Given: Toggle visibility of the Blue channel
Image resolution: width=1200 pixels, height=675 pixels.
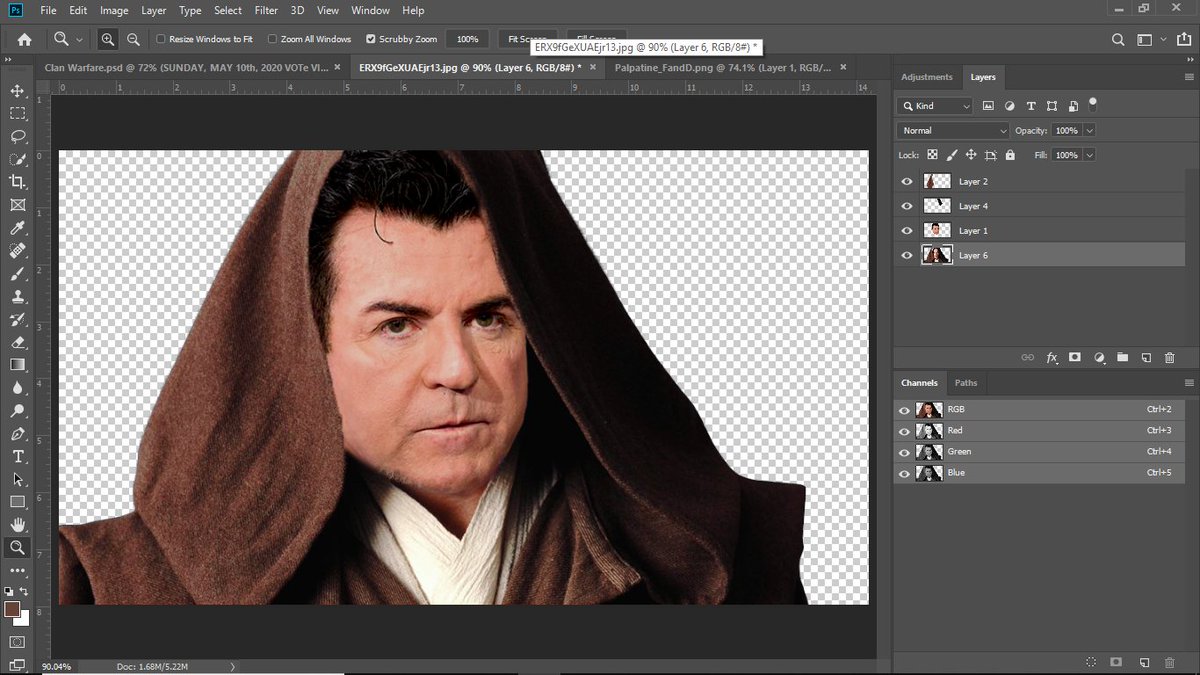Looking at the screenshot, I should (905, 473).
